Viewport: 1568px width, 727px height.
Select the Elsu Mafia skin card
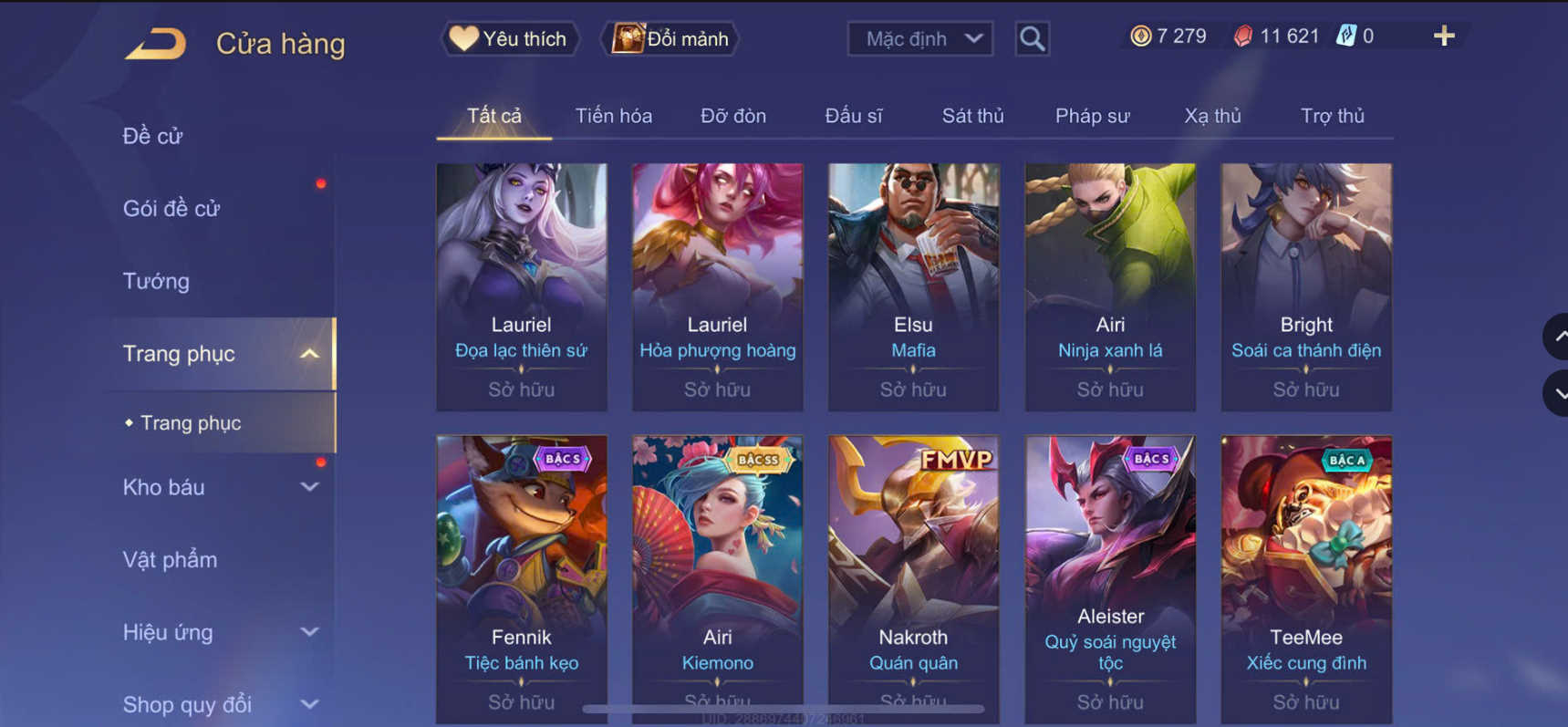913,286
